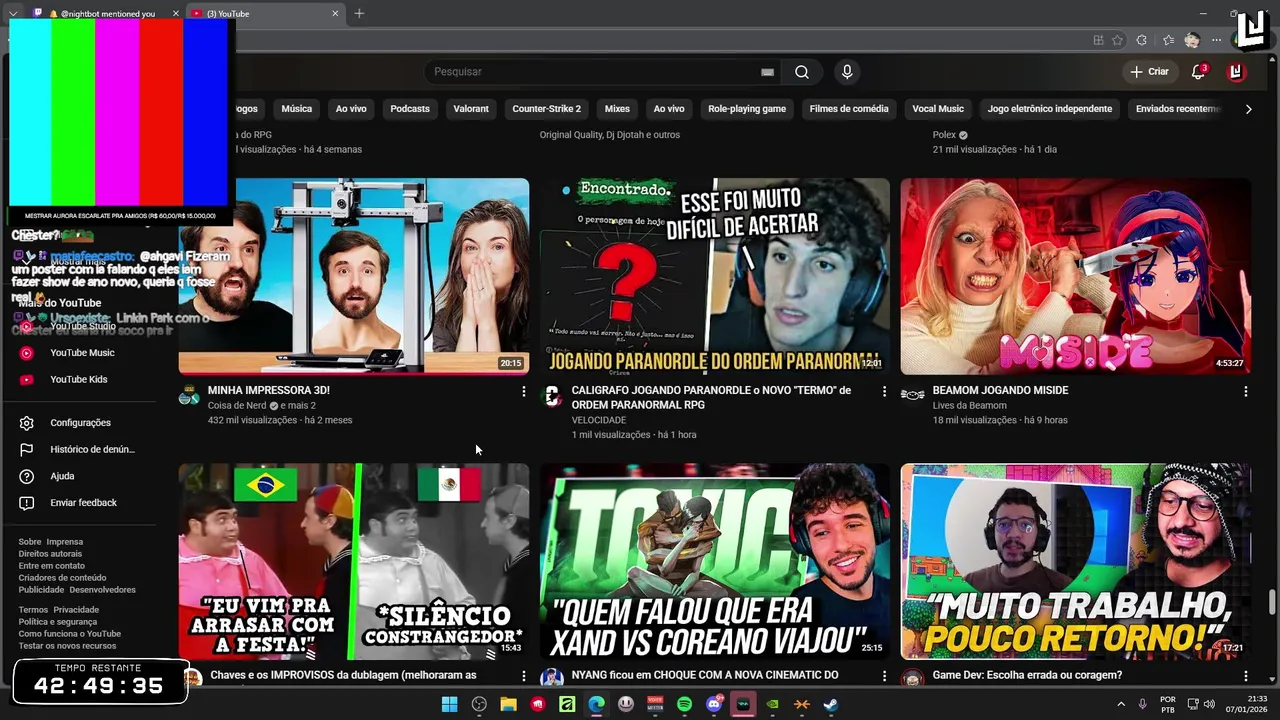Open the Como funciona o YouTube link

pyautogui.click(x=70, y=634)
